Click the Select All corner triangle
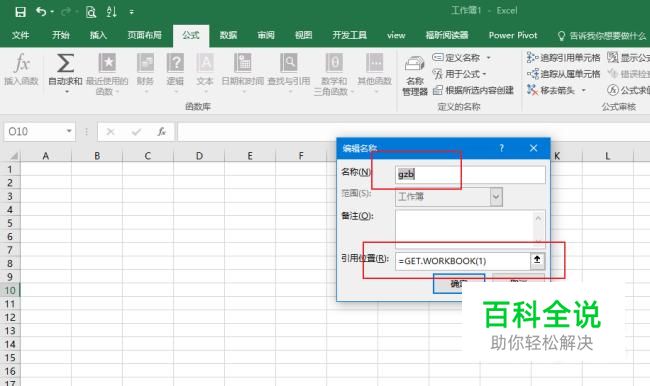The width and height of the screenshot is (650, 386). click(x=13, y=156)
